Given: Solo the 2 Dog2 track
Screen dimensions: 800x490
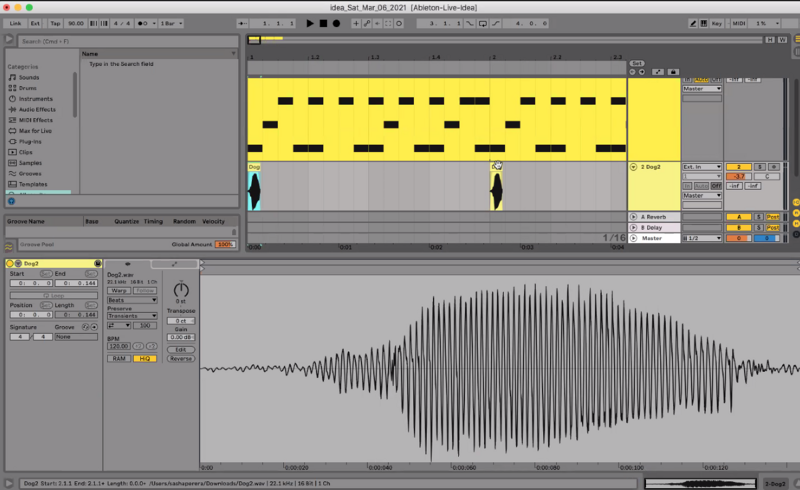Looking at the screenshot, I should pyautogui.click(x=759, y=167).
